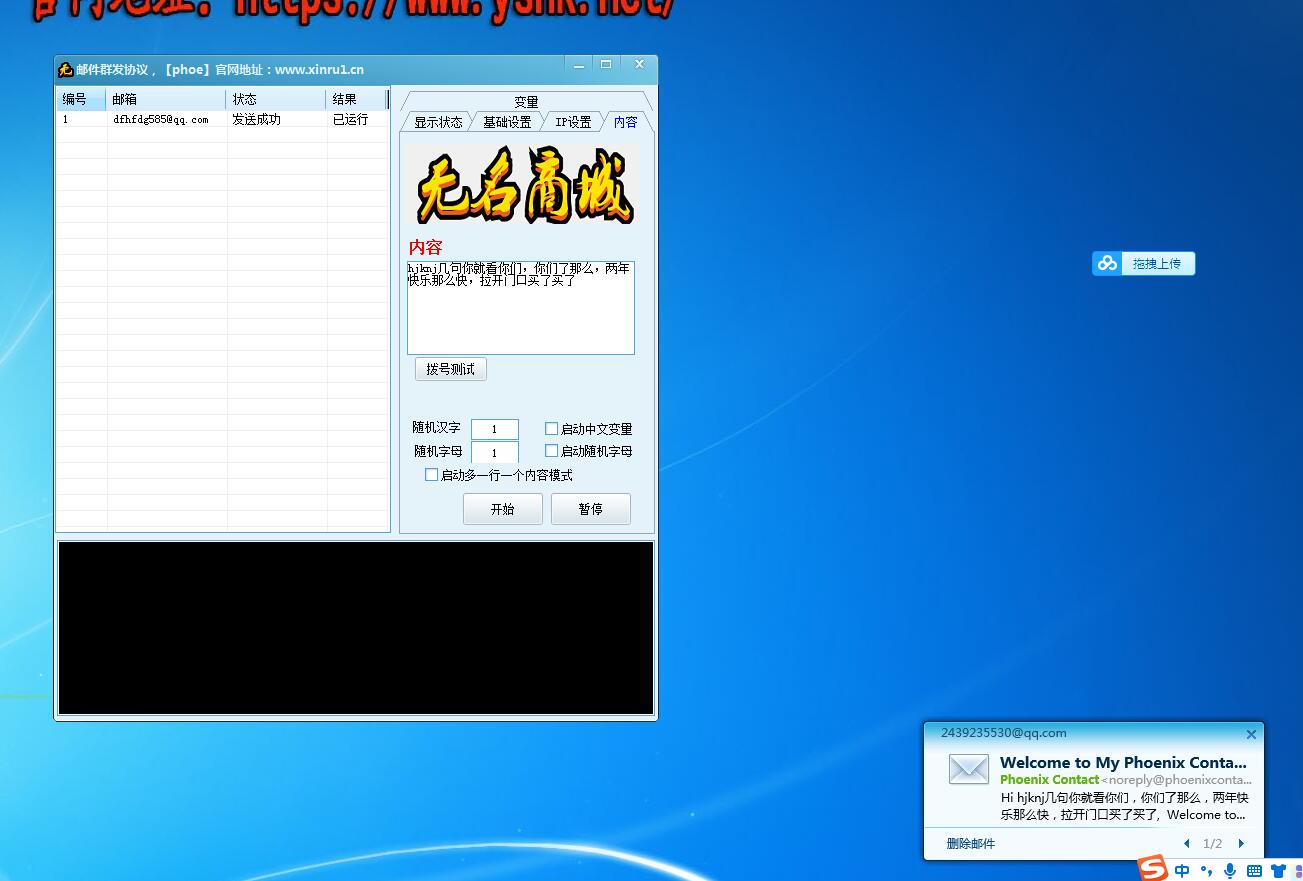This screenshot has height=881, width=1303.
Task: Open the 基础设置 tab
Action: [x=507, y=122]
